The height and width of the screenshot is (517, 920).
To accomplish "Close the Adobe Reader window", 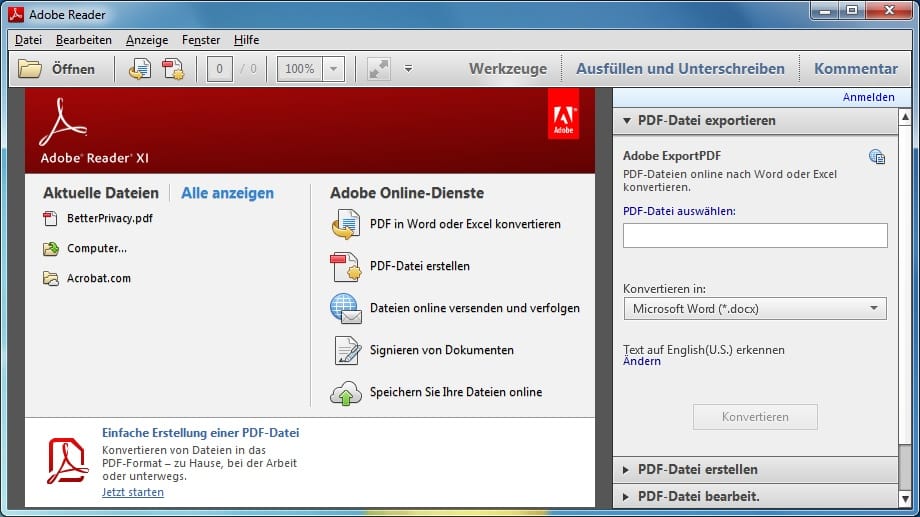I will pos(889,11).
